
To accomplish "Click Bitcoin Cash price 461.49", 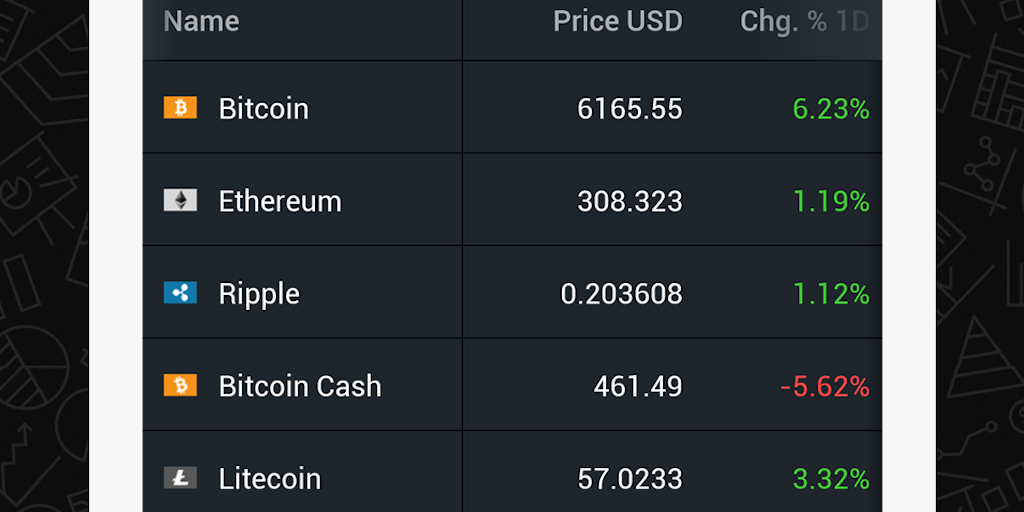I will [x=638, y=386].
